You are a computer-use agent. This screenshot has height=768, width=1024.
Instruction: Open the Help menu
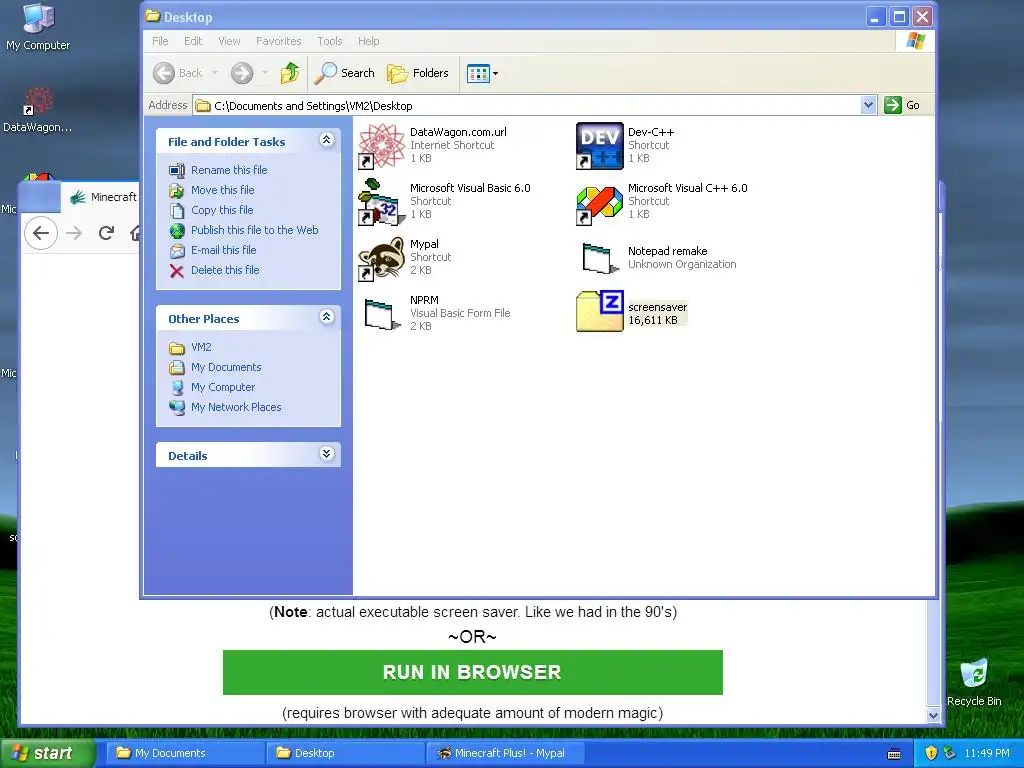pyautogui.click(x=368, y=41)
